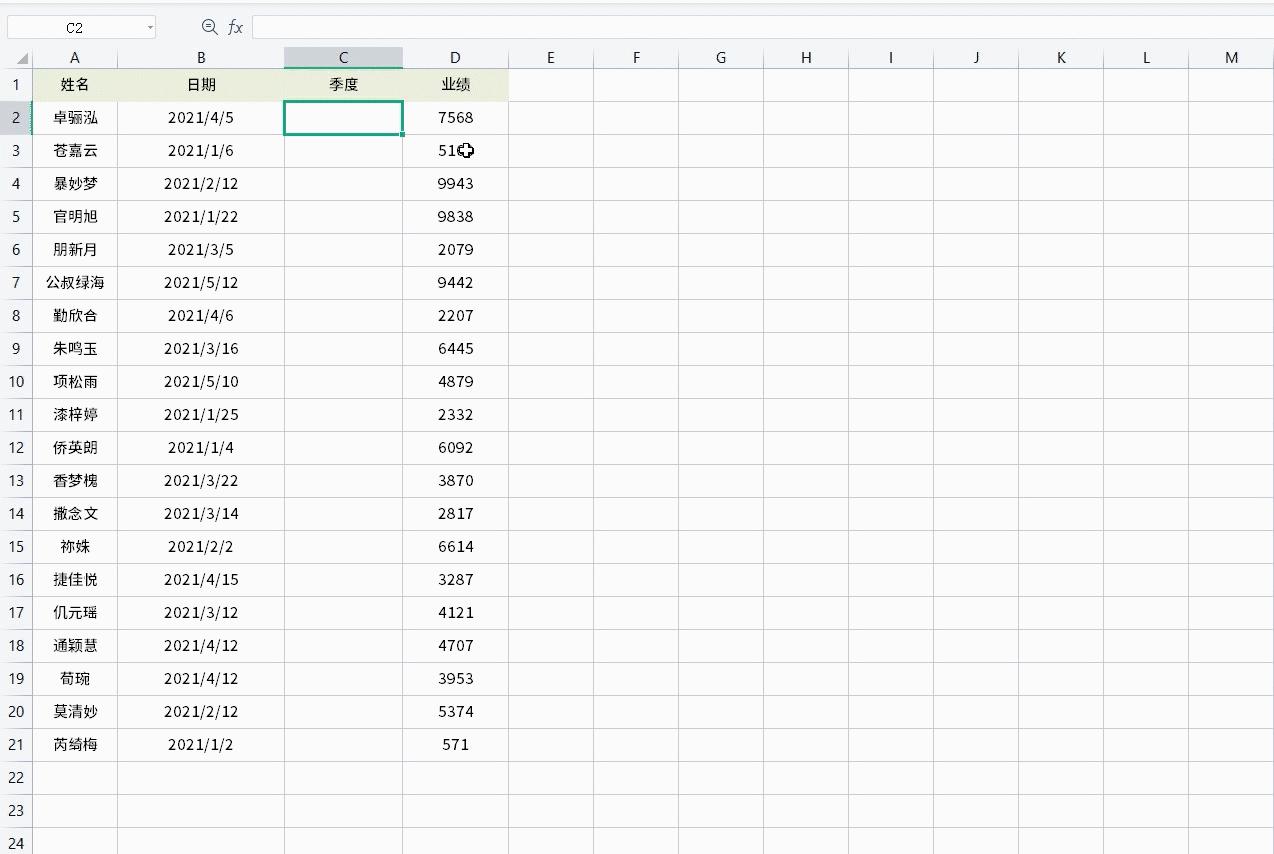Click the select-all corner triangle
Viewport: 1274px width, 854px height.
[x=21, y=58]
